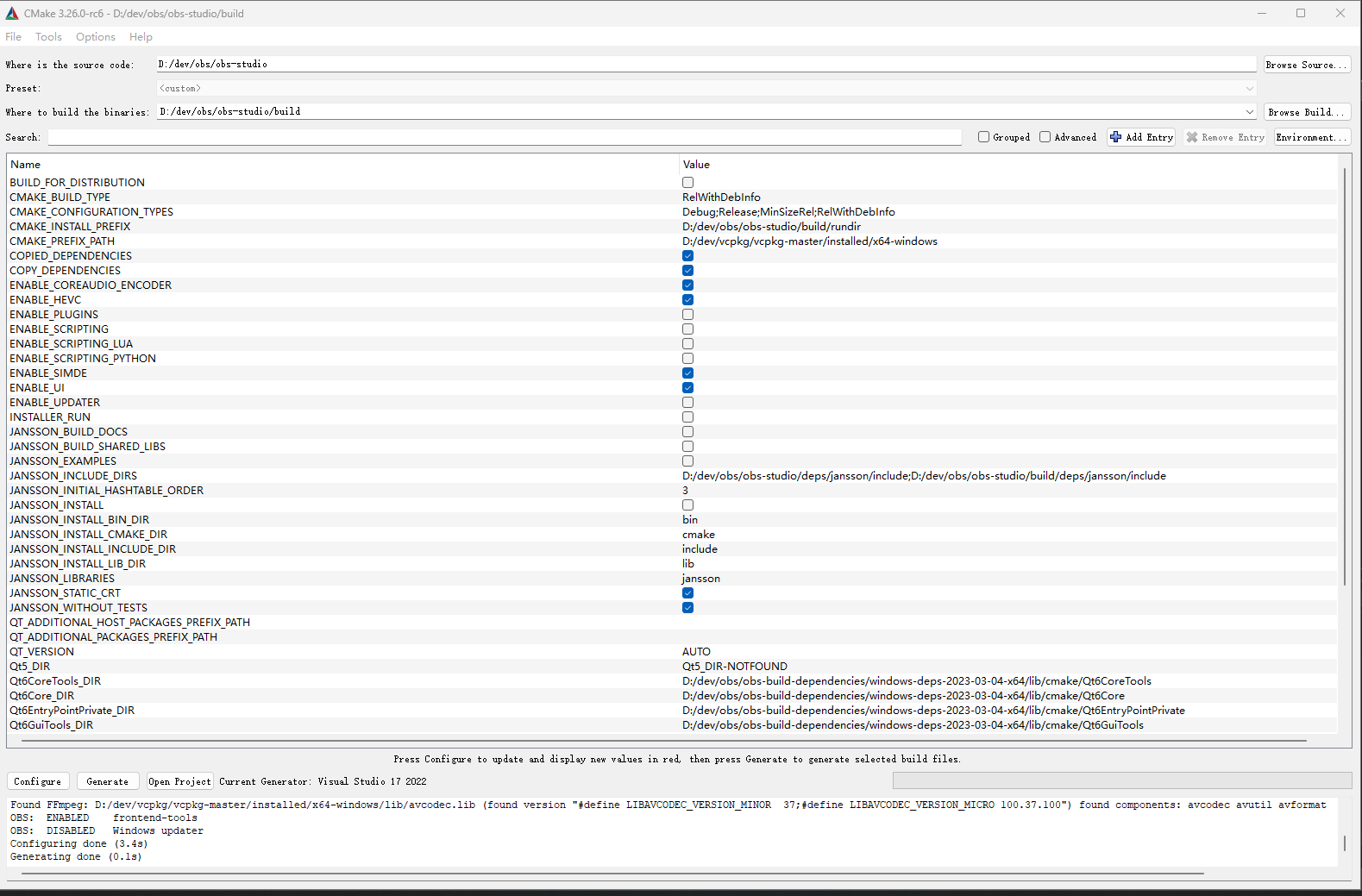Image resolution: width=1362 pixels, height=896 pixels.
Task: Enable ENABLE_SCRIPTING_LUA checkbox
Action: (x=687, y=344)
